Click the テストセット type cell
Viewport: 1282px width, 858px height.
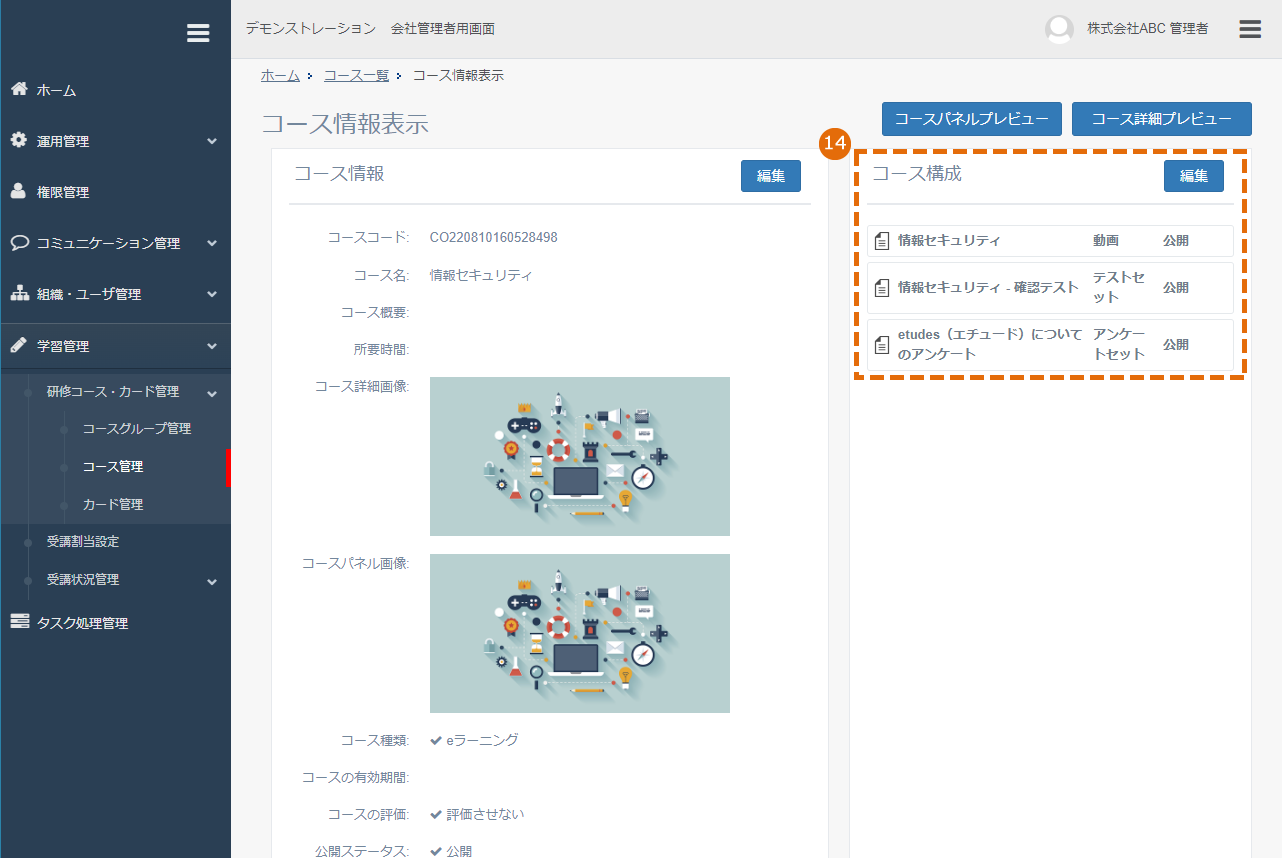1119,288
